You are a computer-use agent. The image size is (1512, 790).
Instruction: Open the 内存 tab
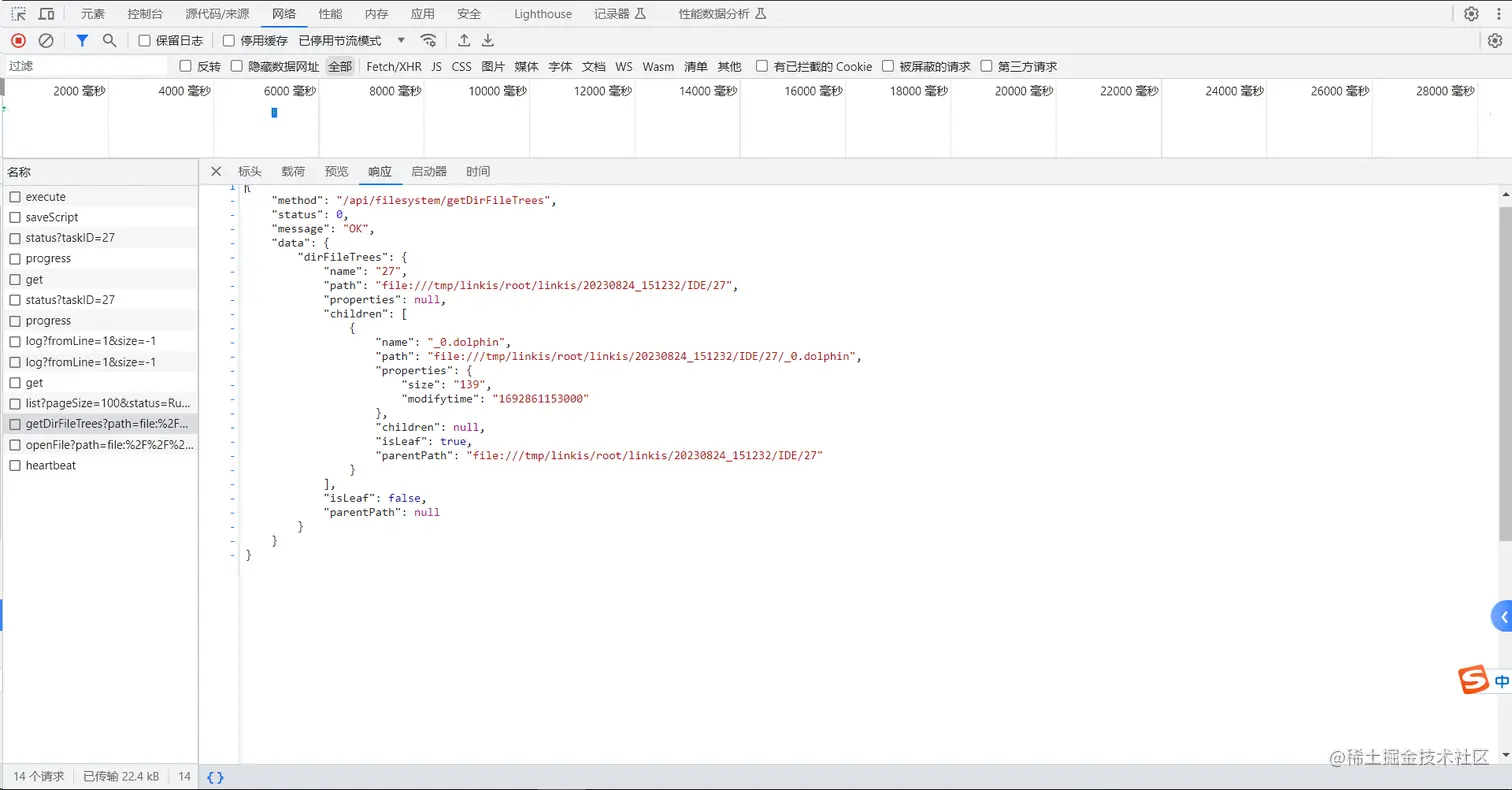tap(376, 14)
